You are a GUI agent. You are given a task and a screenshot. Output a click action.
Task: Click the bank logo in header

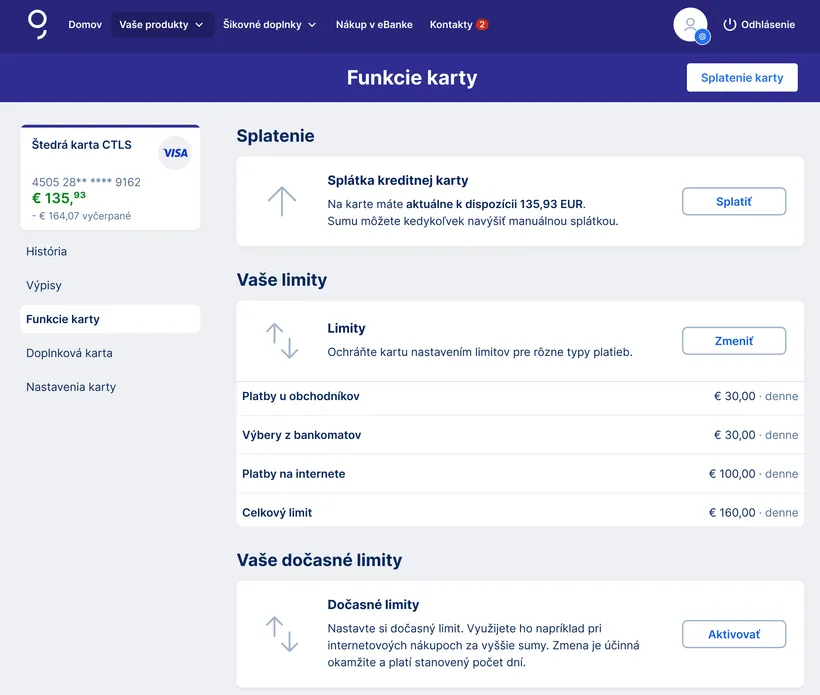[x=37, y=24]
